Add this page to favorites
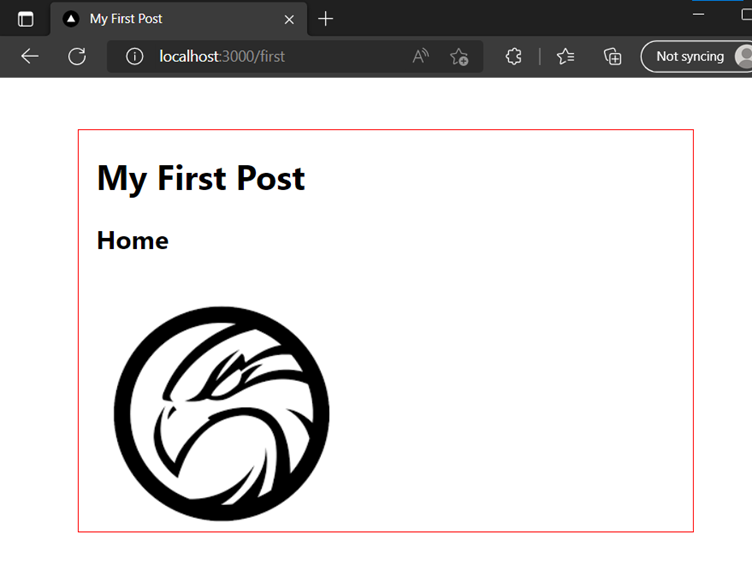752x582 pixels. pos(459,57)
